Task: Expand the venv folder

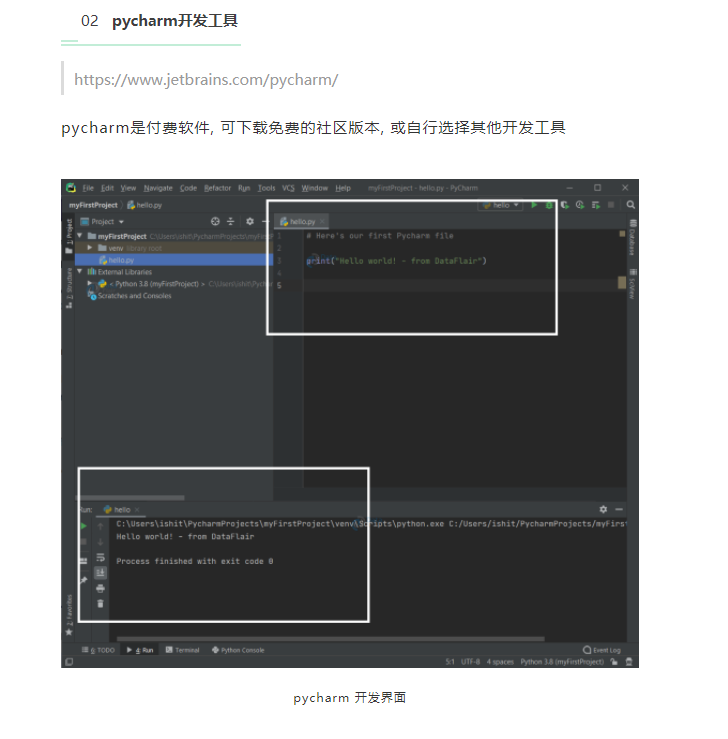Action: [90, 248]
